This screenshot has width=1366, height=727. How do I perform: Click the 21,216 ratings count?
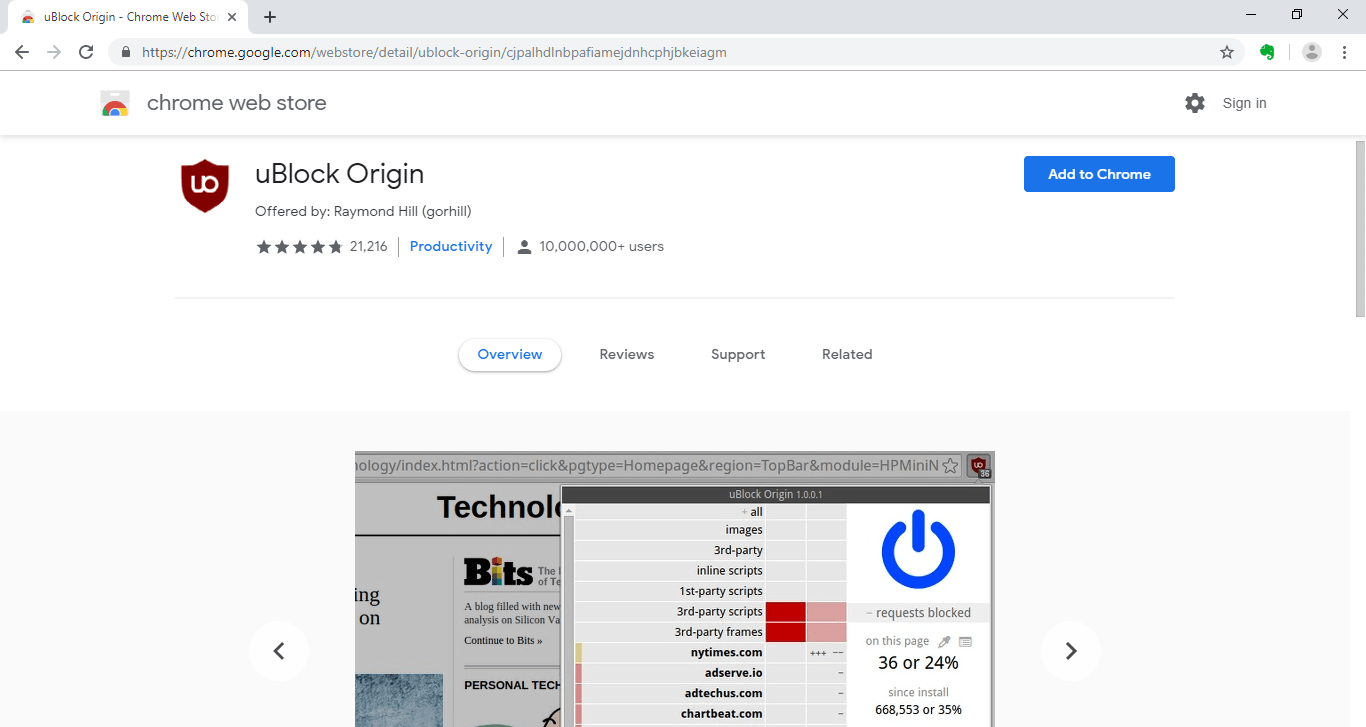click(x=369, y=247)
